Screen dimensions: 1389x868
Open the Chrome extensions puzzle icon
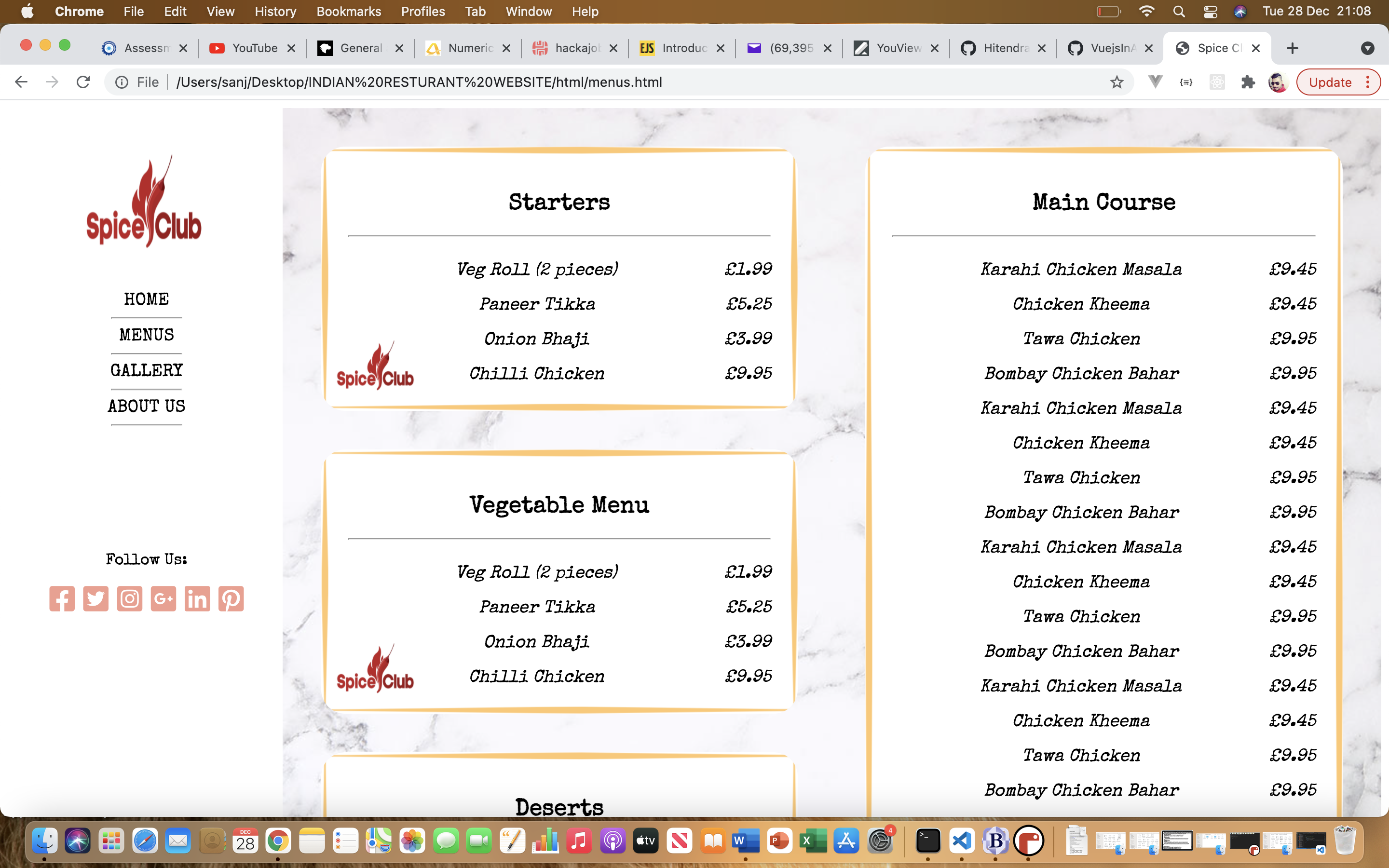click(1248, 81)
